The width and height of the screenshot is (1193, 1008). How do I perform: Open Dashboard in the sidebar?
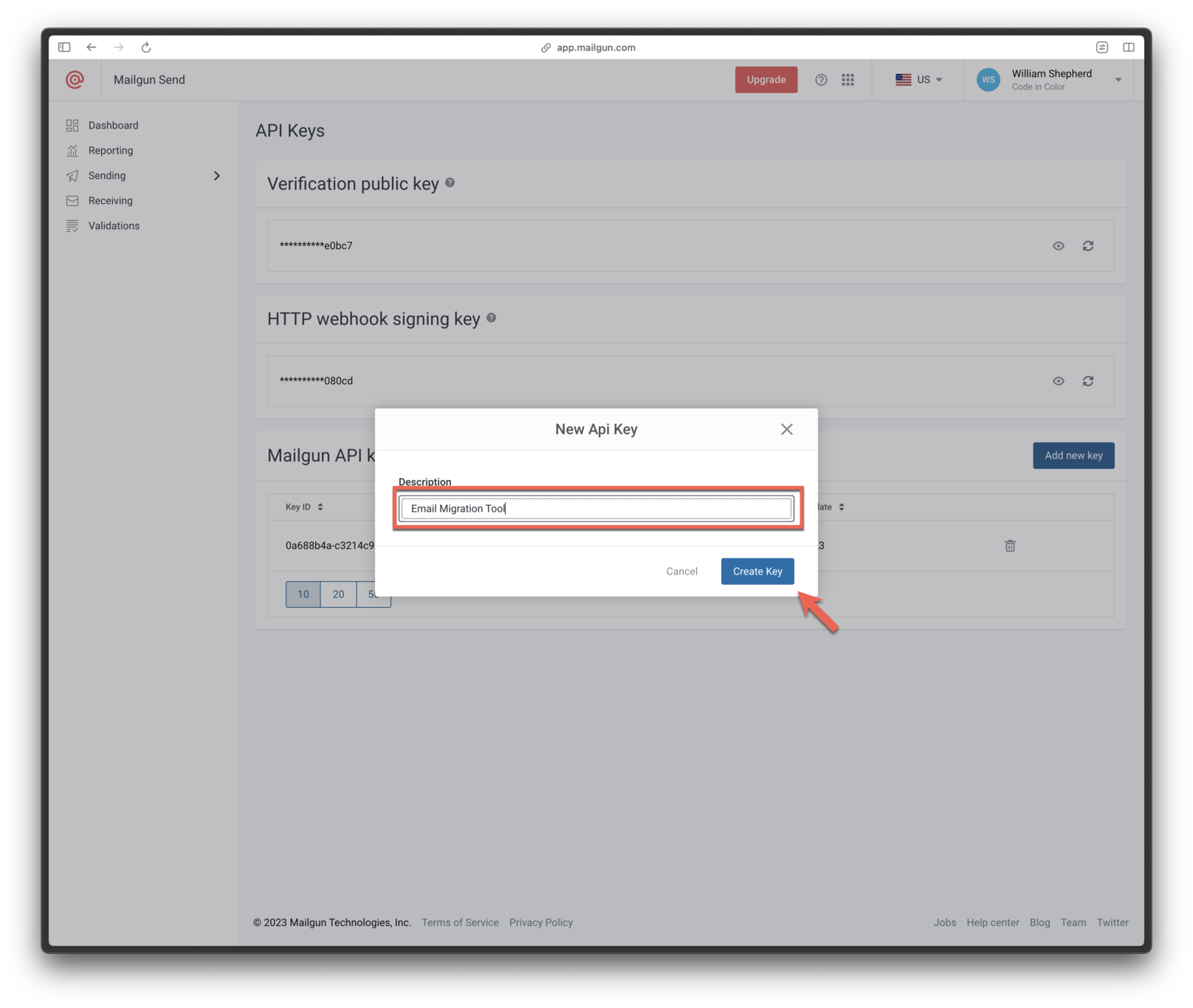(x=114, y=126)
